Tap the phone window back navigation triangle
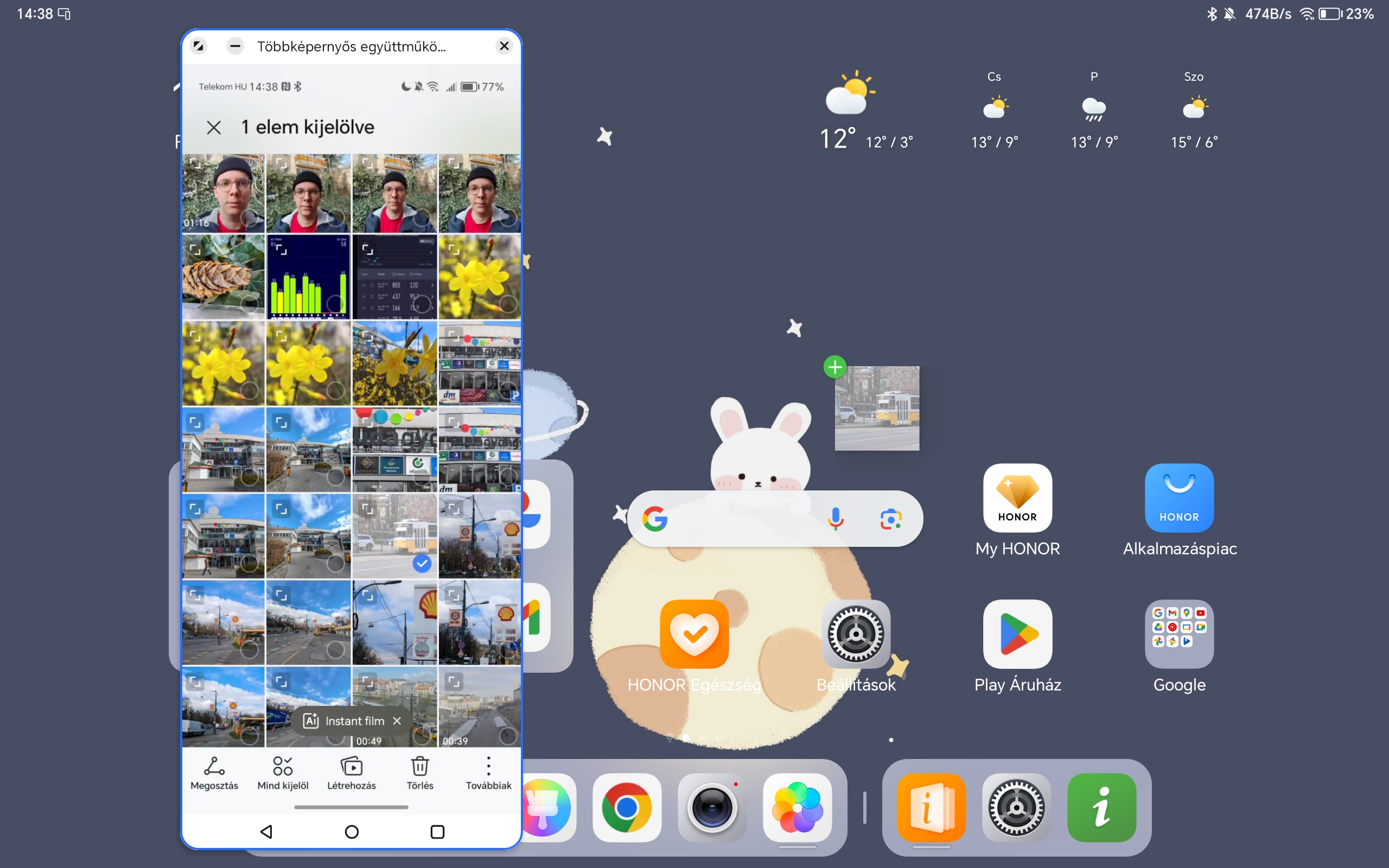Image resolution: width=1389 pixels, height=868 pixels. (266, 831)
